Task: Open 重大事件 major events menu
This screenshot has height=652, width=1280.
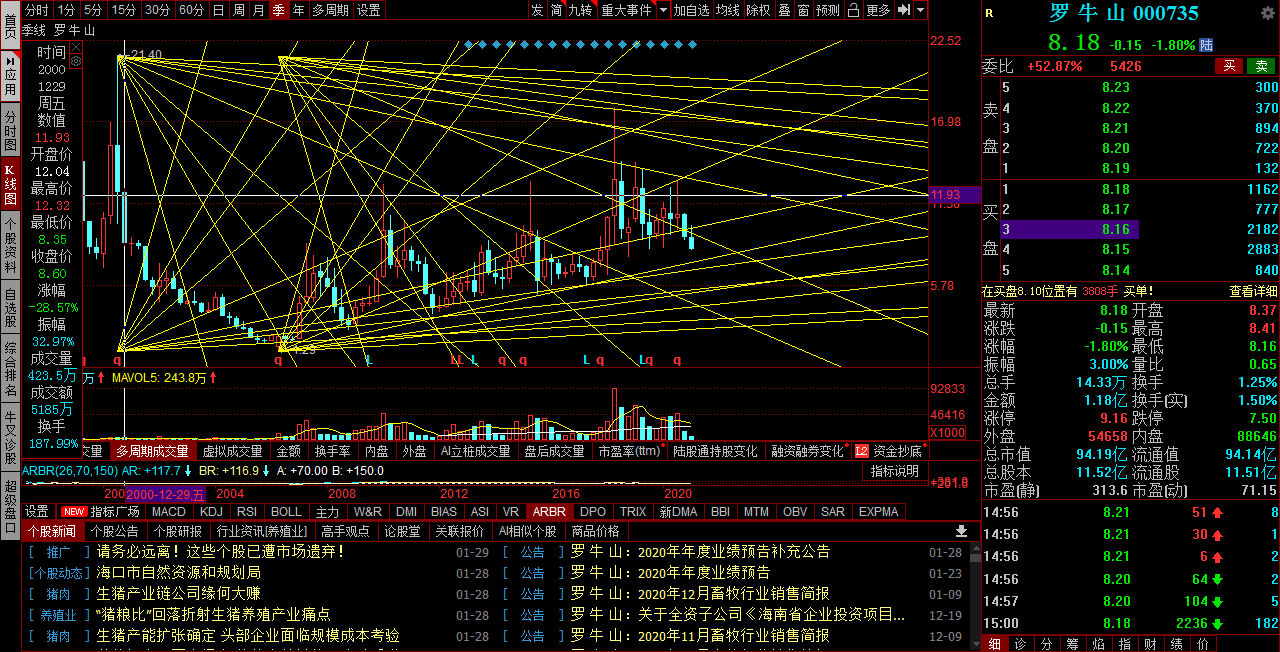Action: 626,10
